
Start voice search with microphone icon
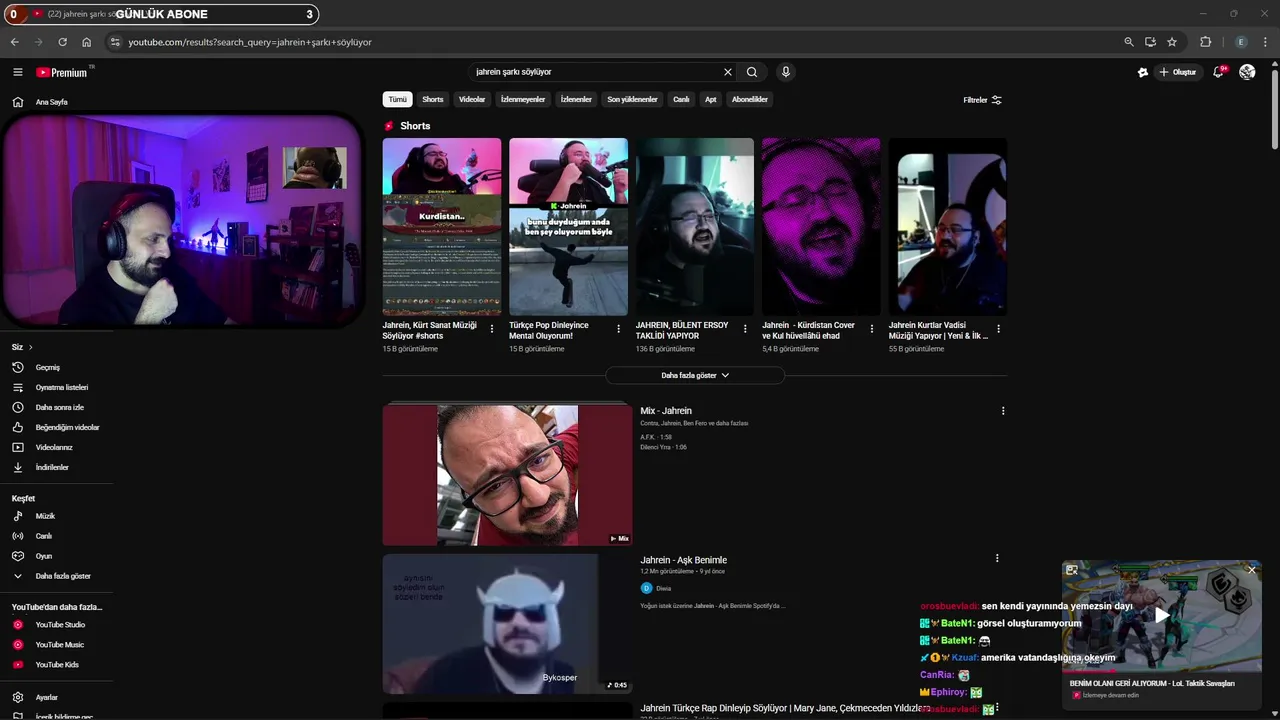click(x=786, y=72)
